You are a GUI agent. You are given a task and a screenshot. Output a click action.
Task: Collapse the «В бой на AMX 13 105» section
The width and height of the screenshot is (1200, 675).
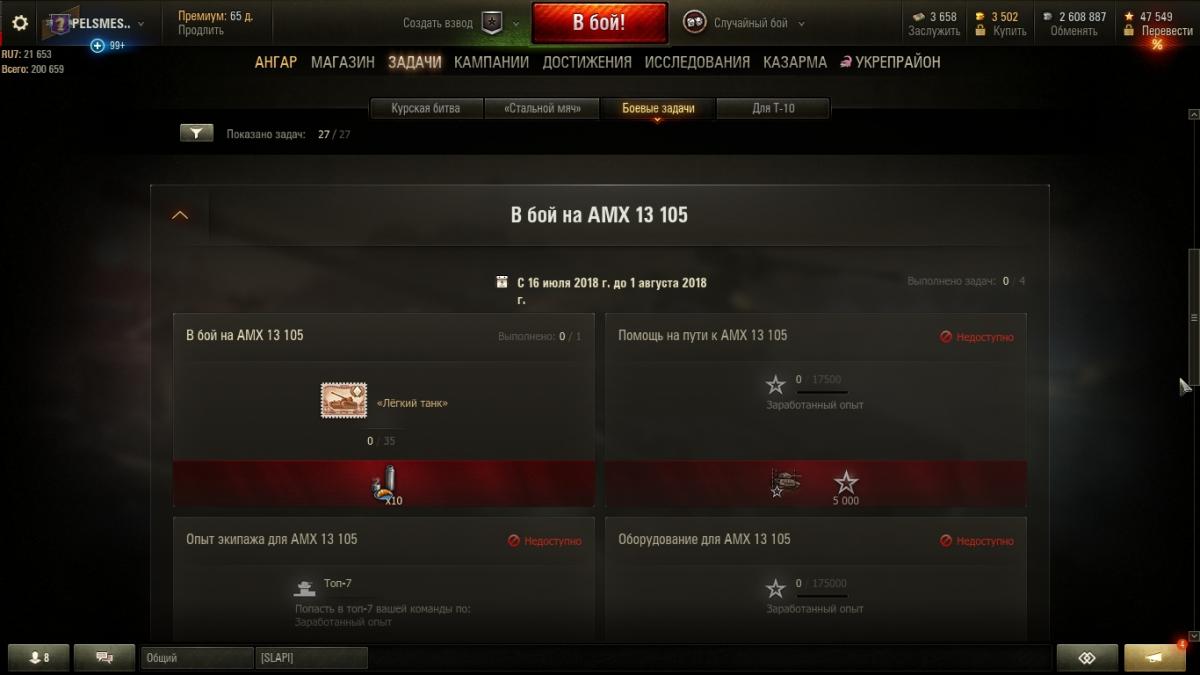coord(180,215)
